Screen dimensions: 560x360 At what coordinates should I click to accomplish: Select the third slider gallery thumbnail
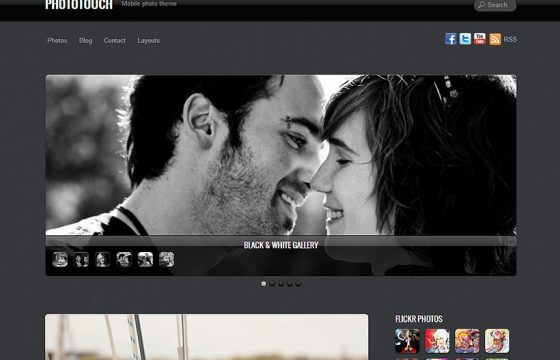click(102, 259)
